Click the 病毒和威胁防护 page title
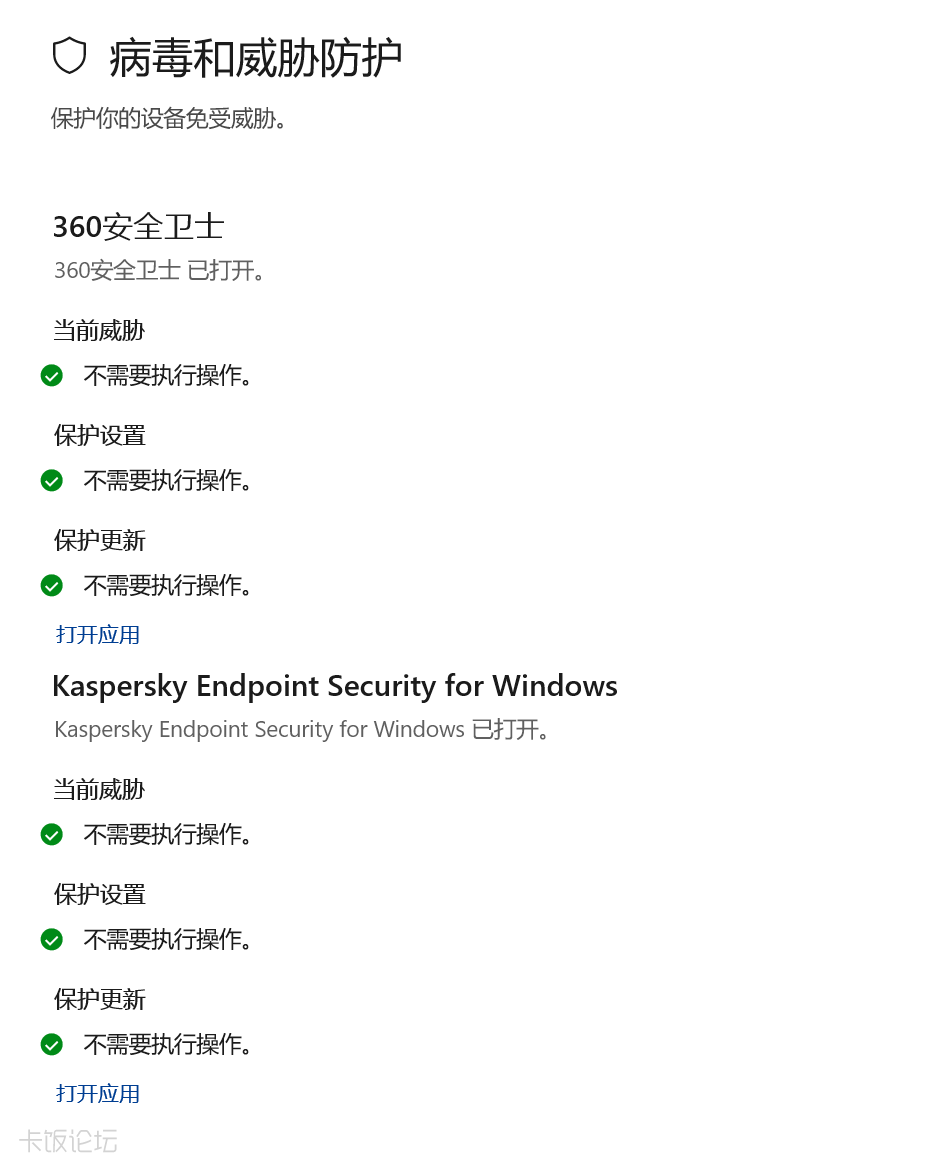 [255, 58]
